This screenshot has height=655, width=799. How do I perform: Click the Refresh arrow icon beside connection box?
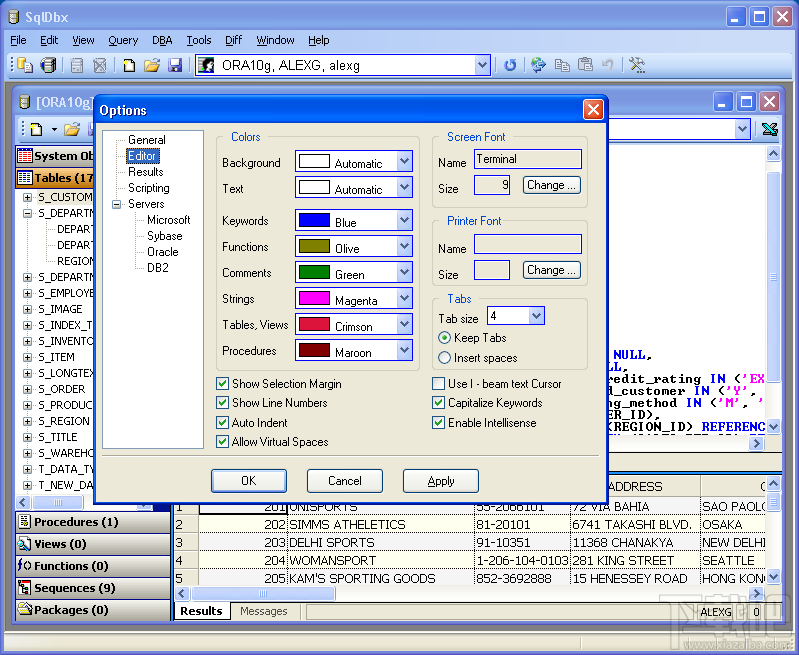(510, 66)
